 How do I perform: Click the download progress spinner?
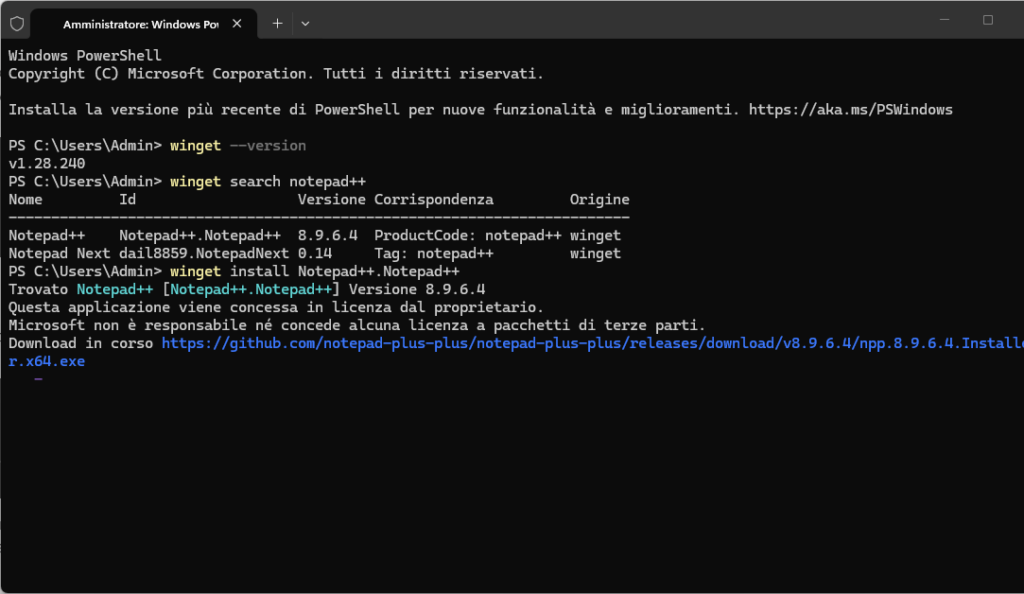39,379
